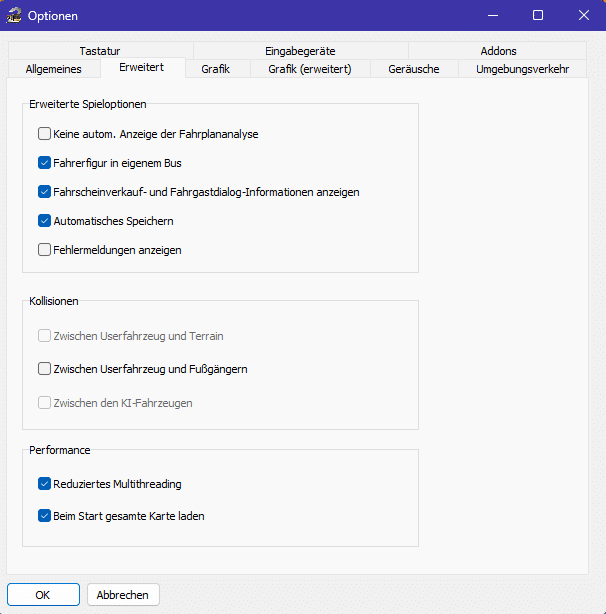Enable 'Fehlermeldungen anzeigen' checkbox

pos(44,249)
